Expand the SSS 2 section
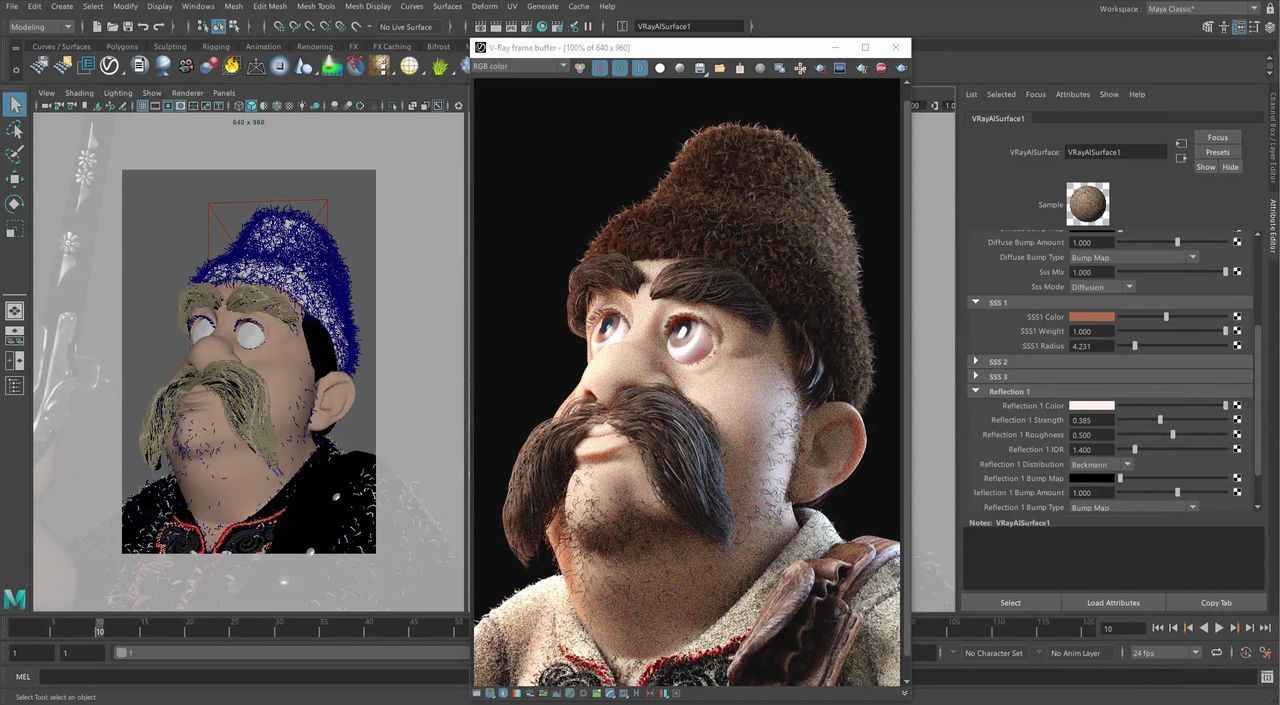The height and width of the screenshot is (705, 1280). pos(976,362)
